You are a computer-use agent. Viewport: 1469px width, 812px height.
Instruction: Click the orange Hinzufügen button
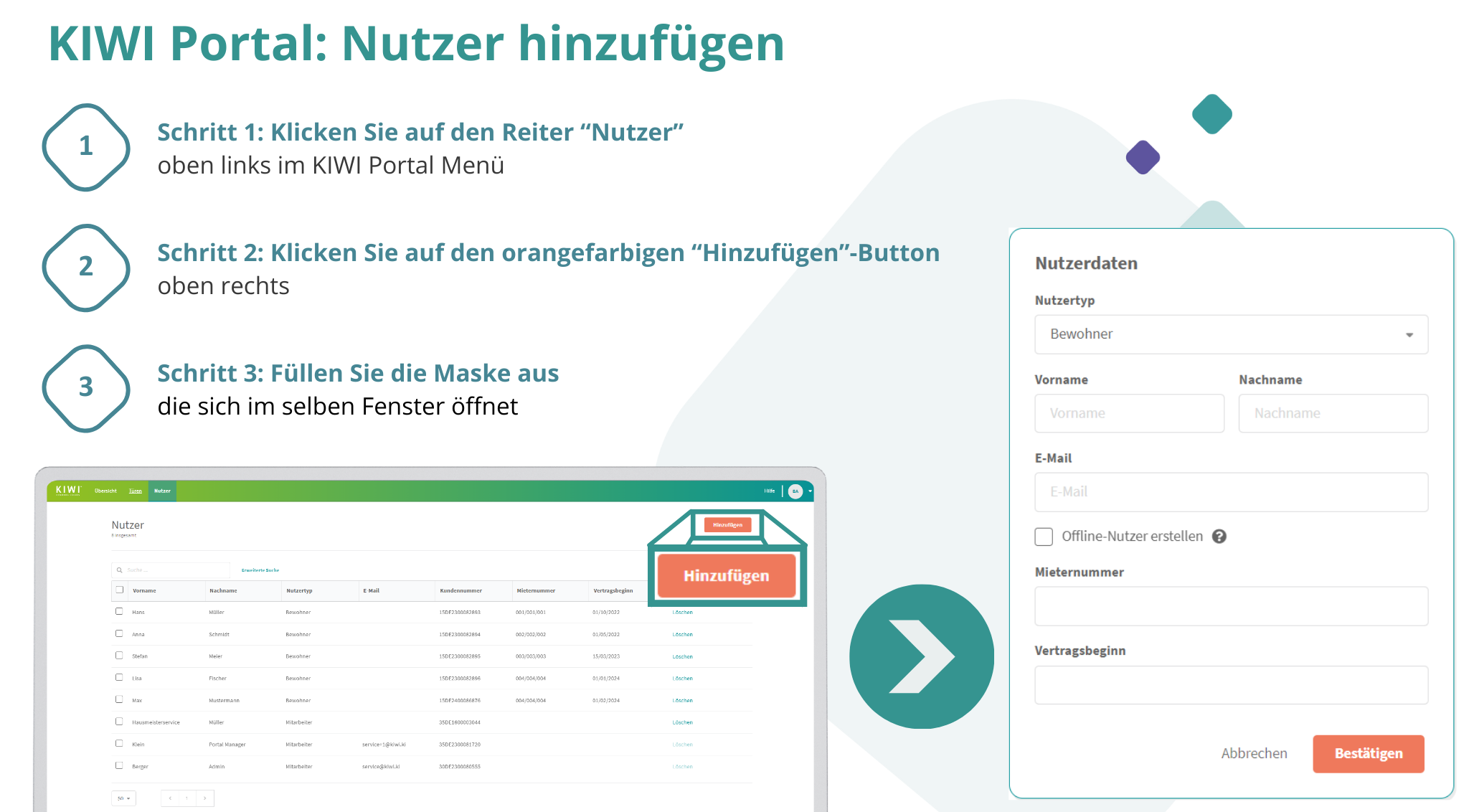point(727,574)
